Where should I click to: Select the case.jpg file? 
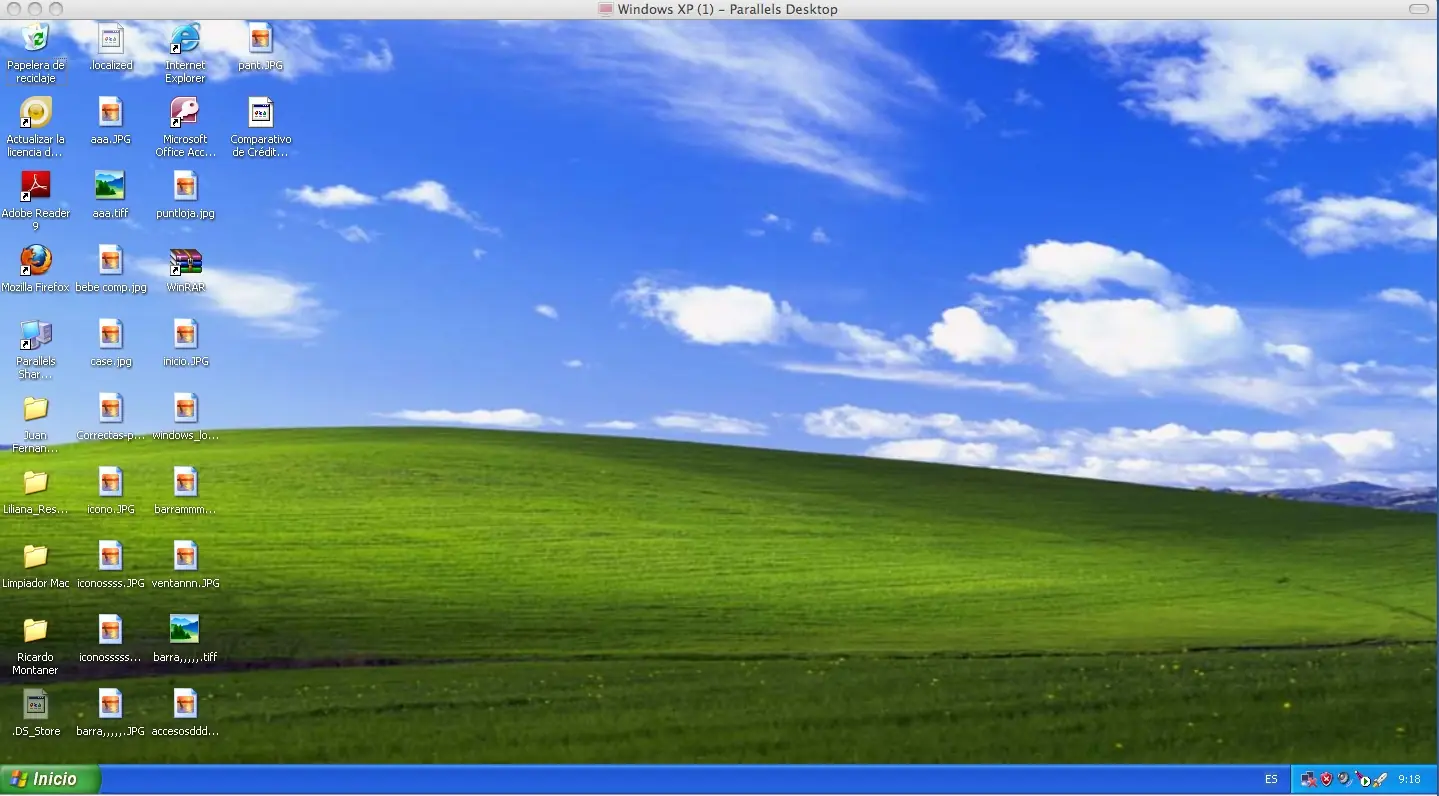[x=110, y=334]
